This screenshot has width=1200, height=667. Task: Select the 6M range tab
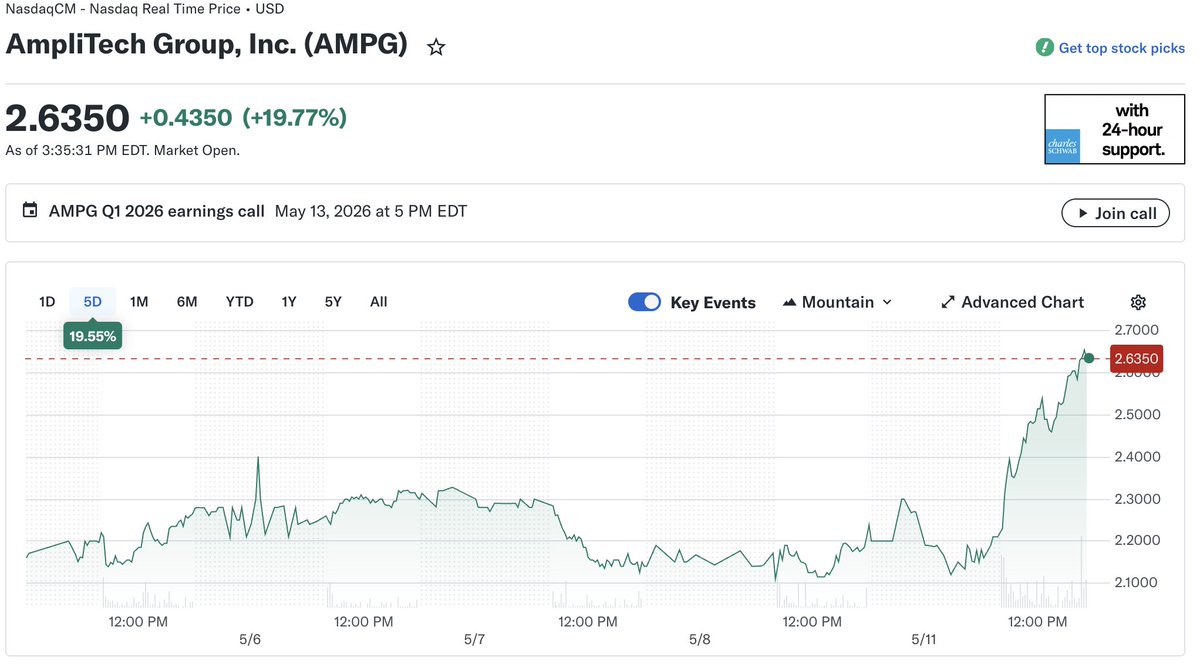[187, 302]
